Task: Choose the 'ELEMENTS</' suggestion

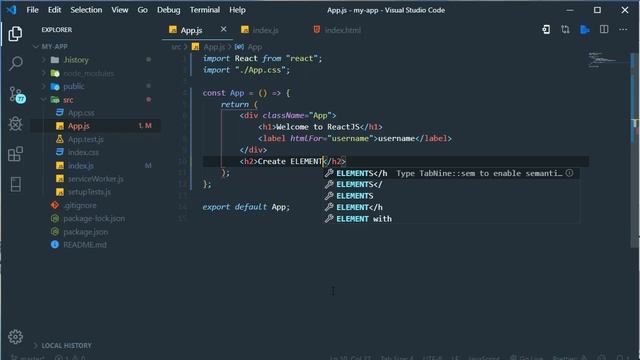Action: 451,184
